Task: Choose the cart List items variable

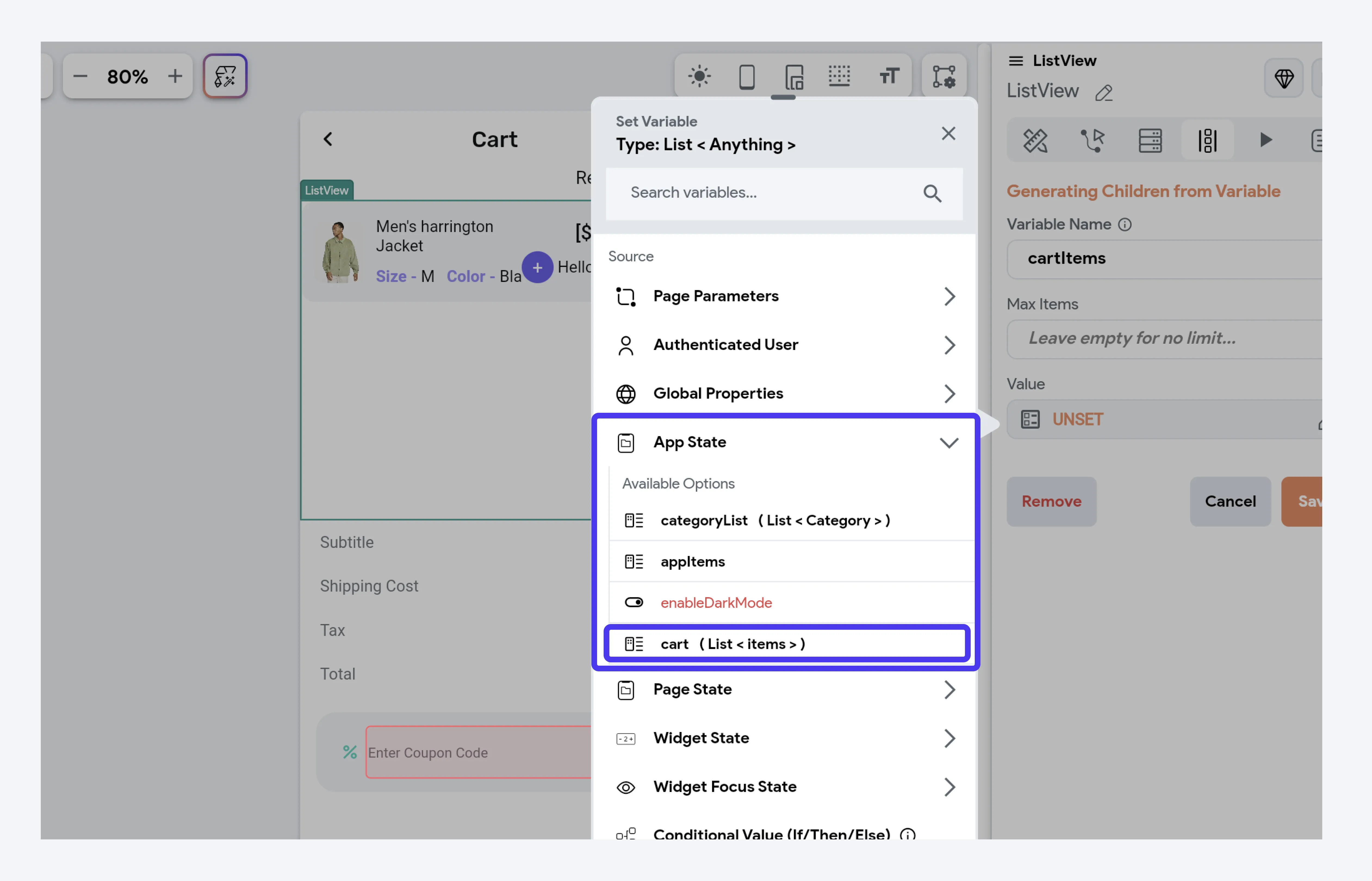Action: [x=787, y=644]
